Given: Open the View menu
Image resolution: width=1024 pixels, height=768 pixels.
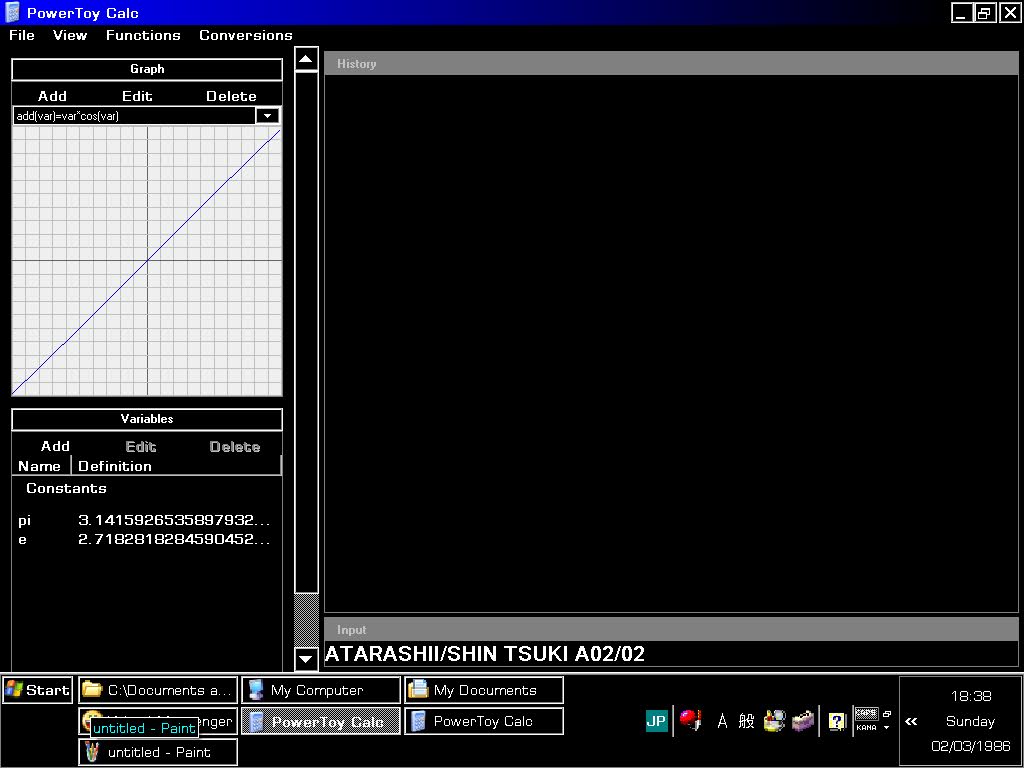Looking at the screenshot, I should click(70, 35).
